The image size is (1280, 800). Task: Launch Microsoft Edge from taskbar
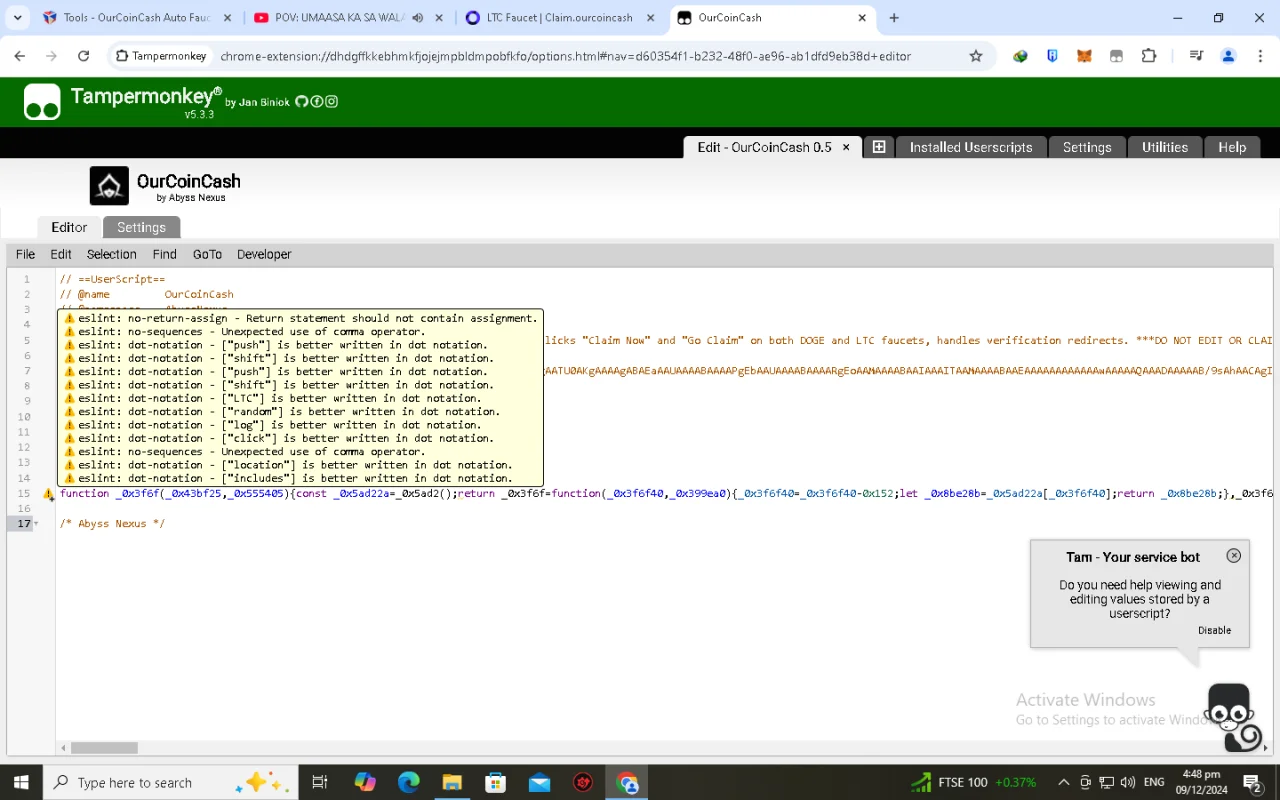click(x=409, y=782)
